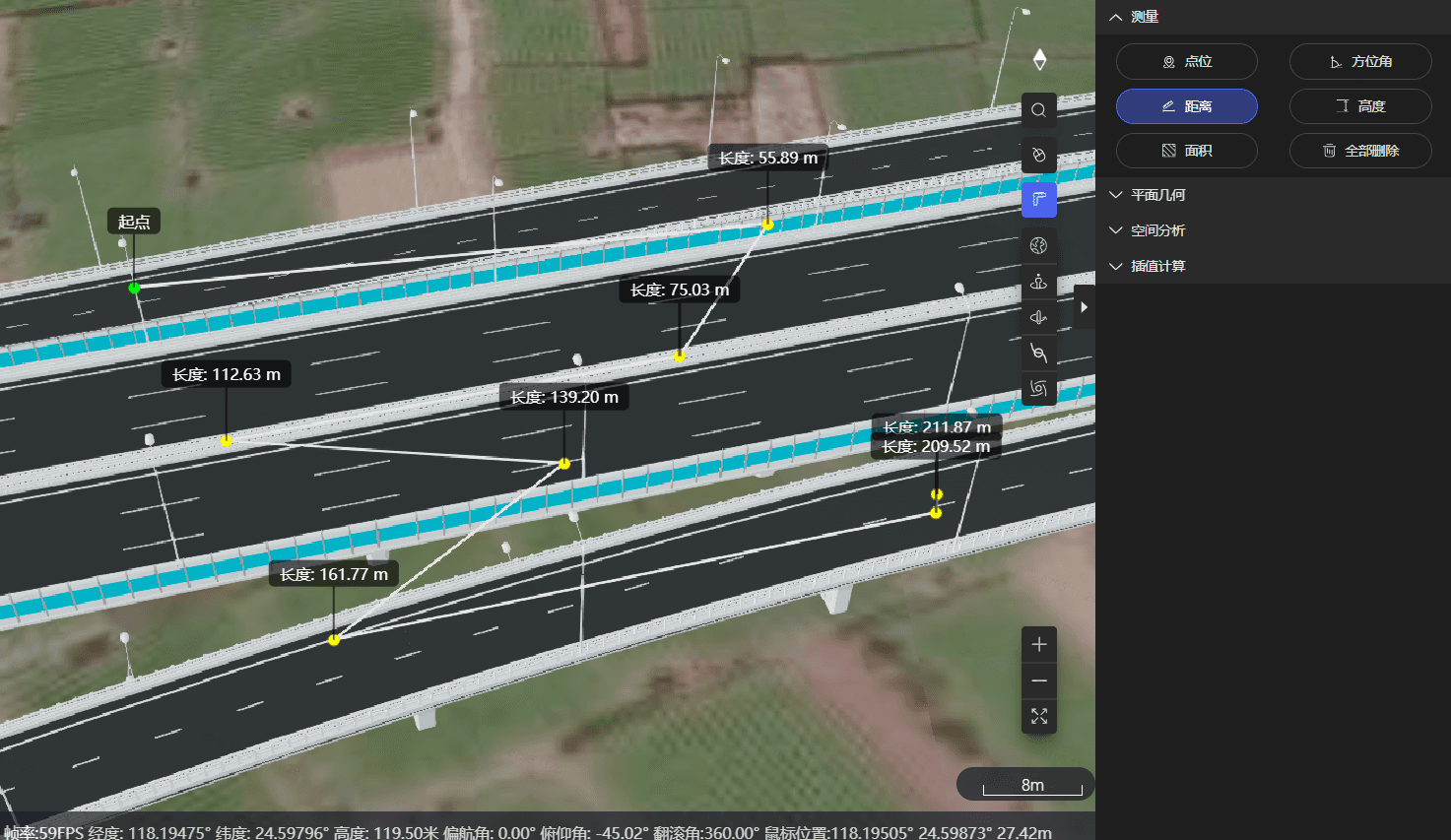Select the 点位 measurement button
This screenshot has width=1451, height=840.
[x=1186, y=61]
